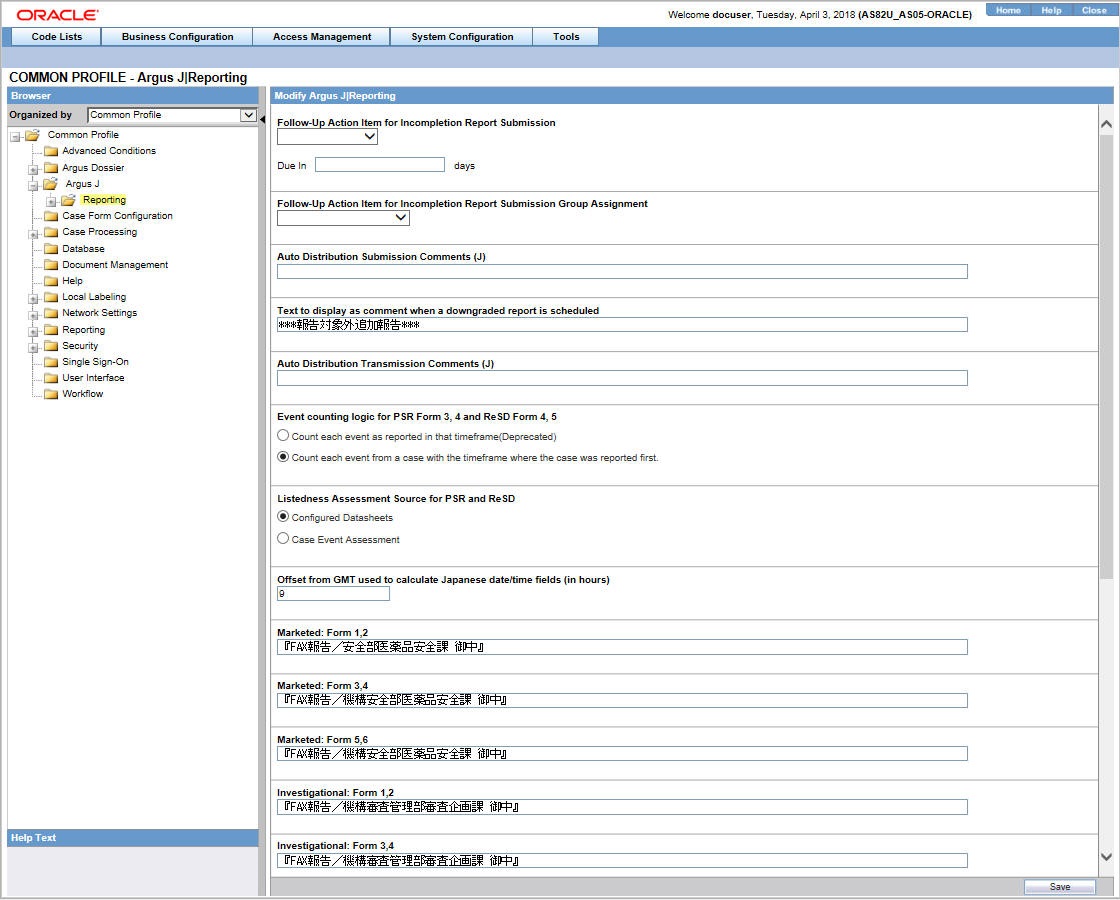Click the Due In days input field

(380, 165)
